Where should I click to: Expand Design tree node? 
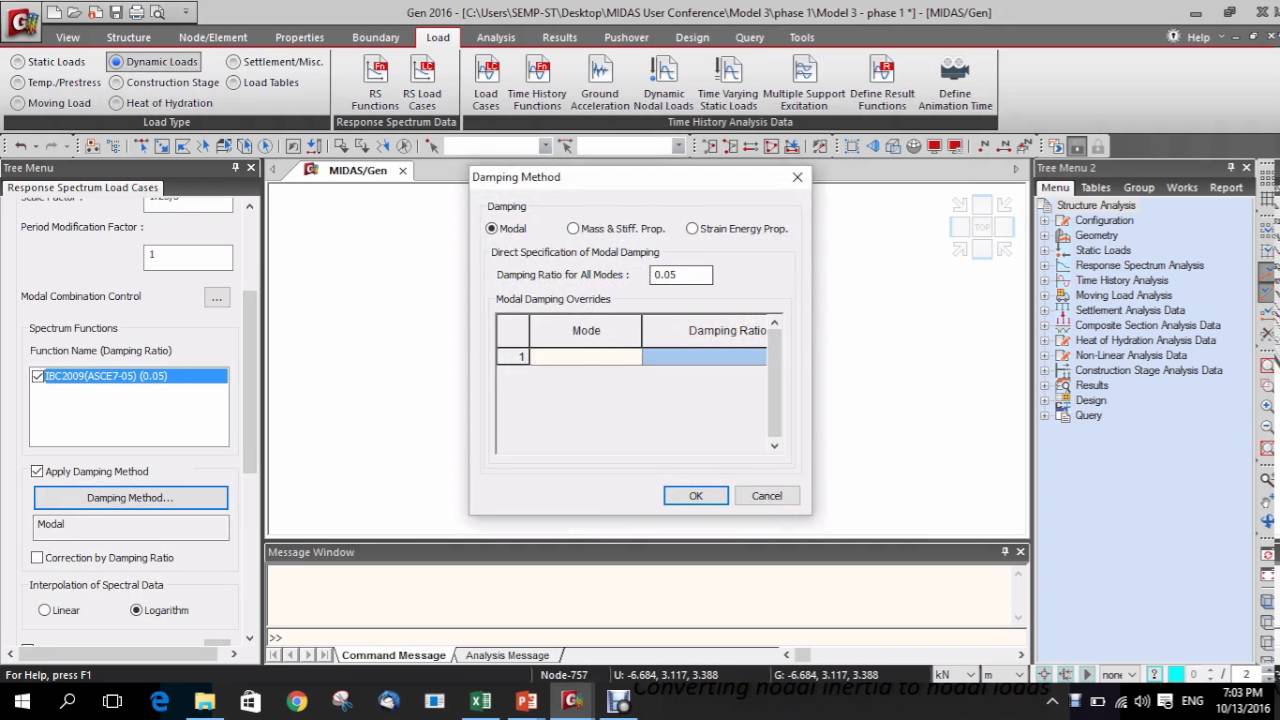coord(1044,400)
